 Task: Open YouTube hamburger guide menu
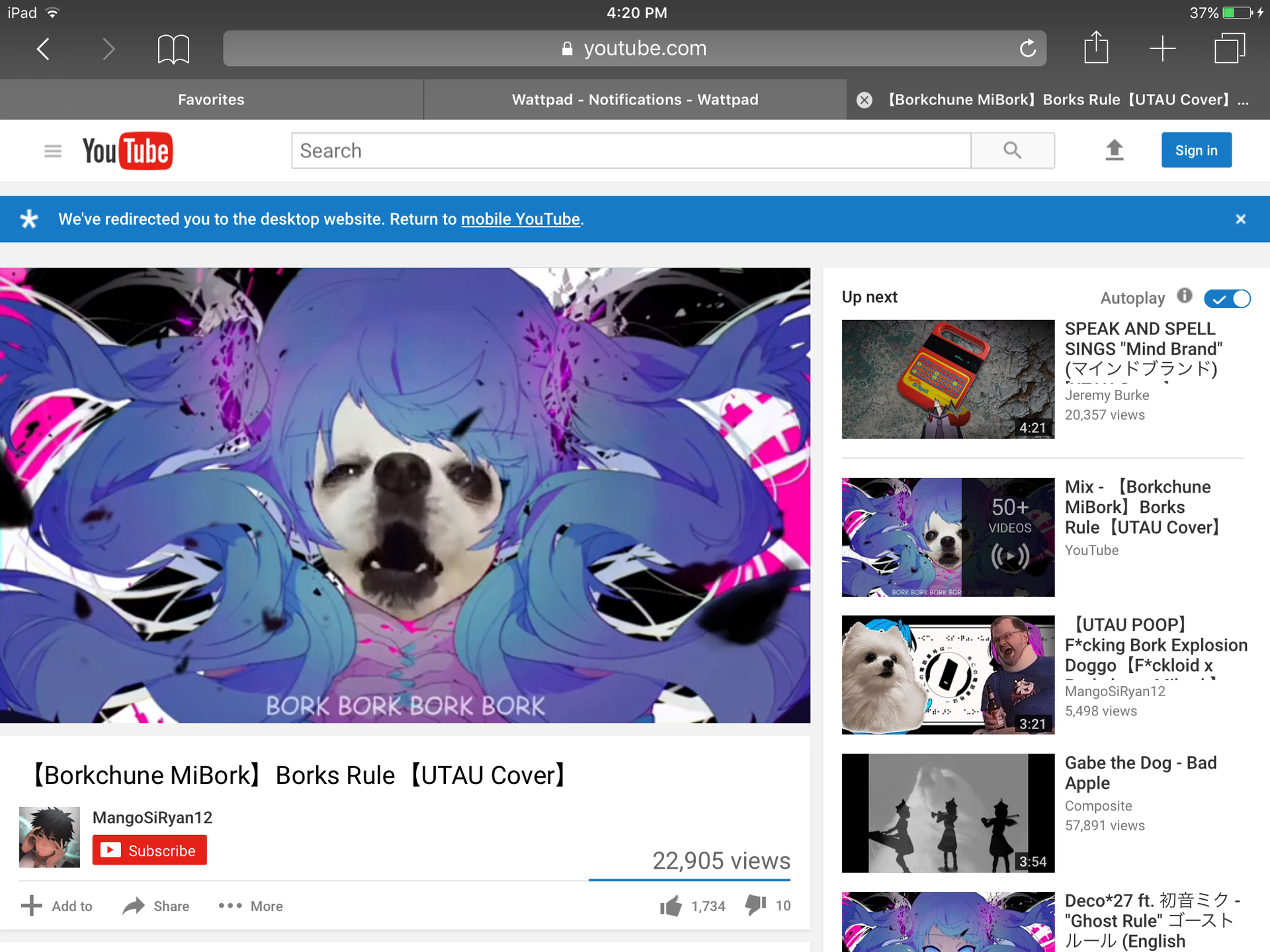tap(53, 151)
